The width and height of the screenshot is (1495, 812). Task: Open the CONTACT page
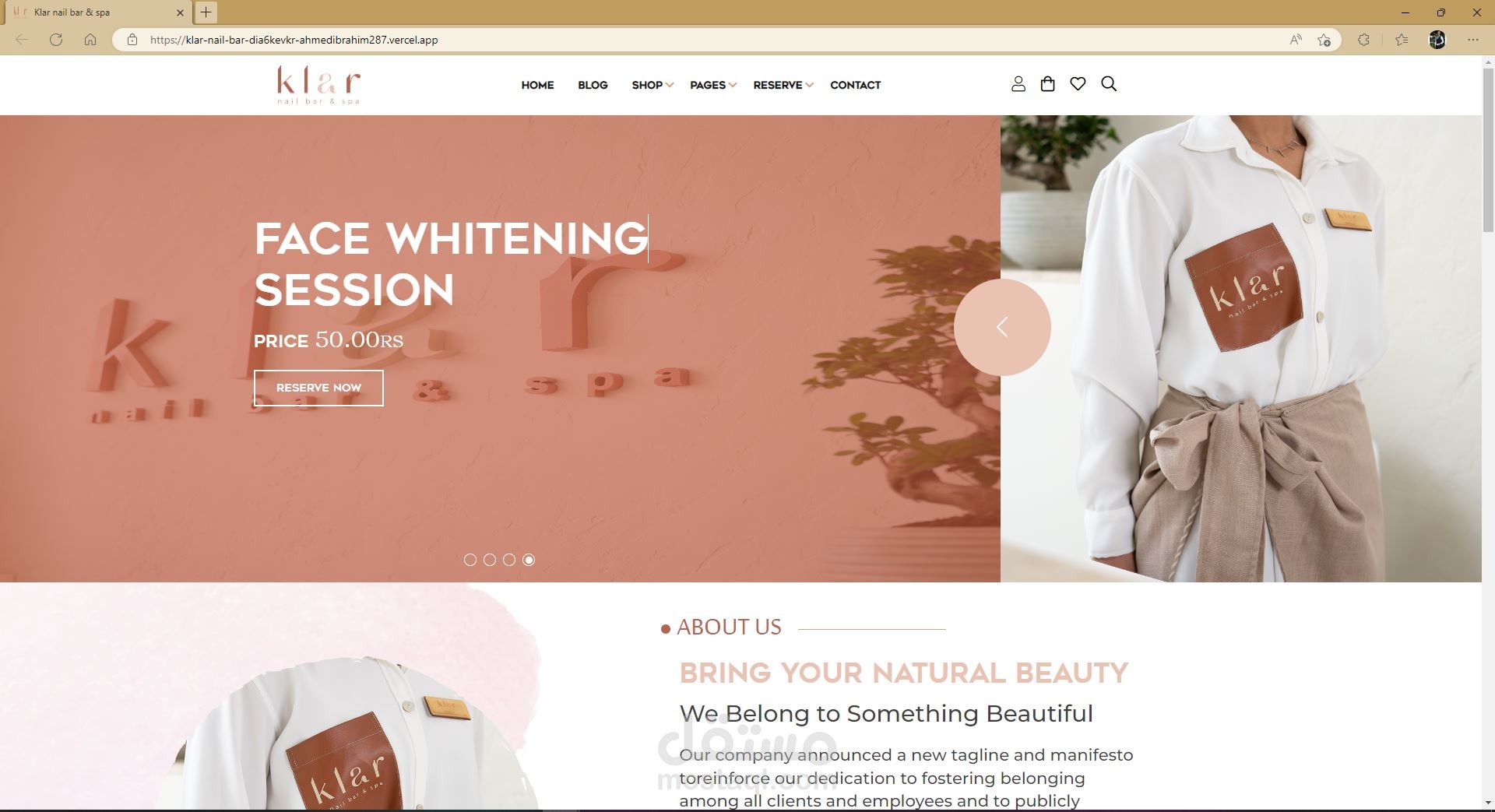855,85
